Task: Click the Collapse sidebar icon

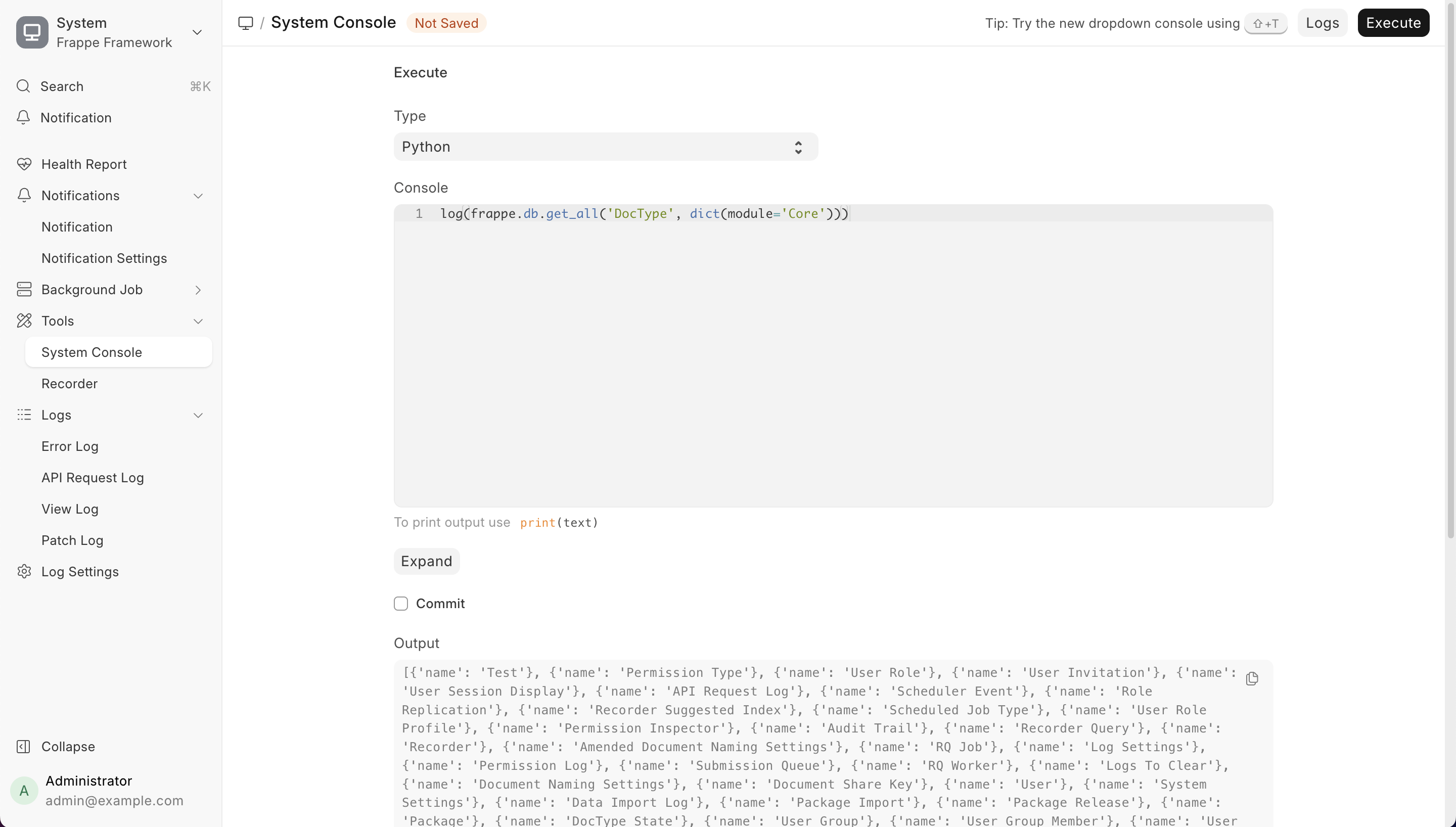Action: point(23,746)
